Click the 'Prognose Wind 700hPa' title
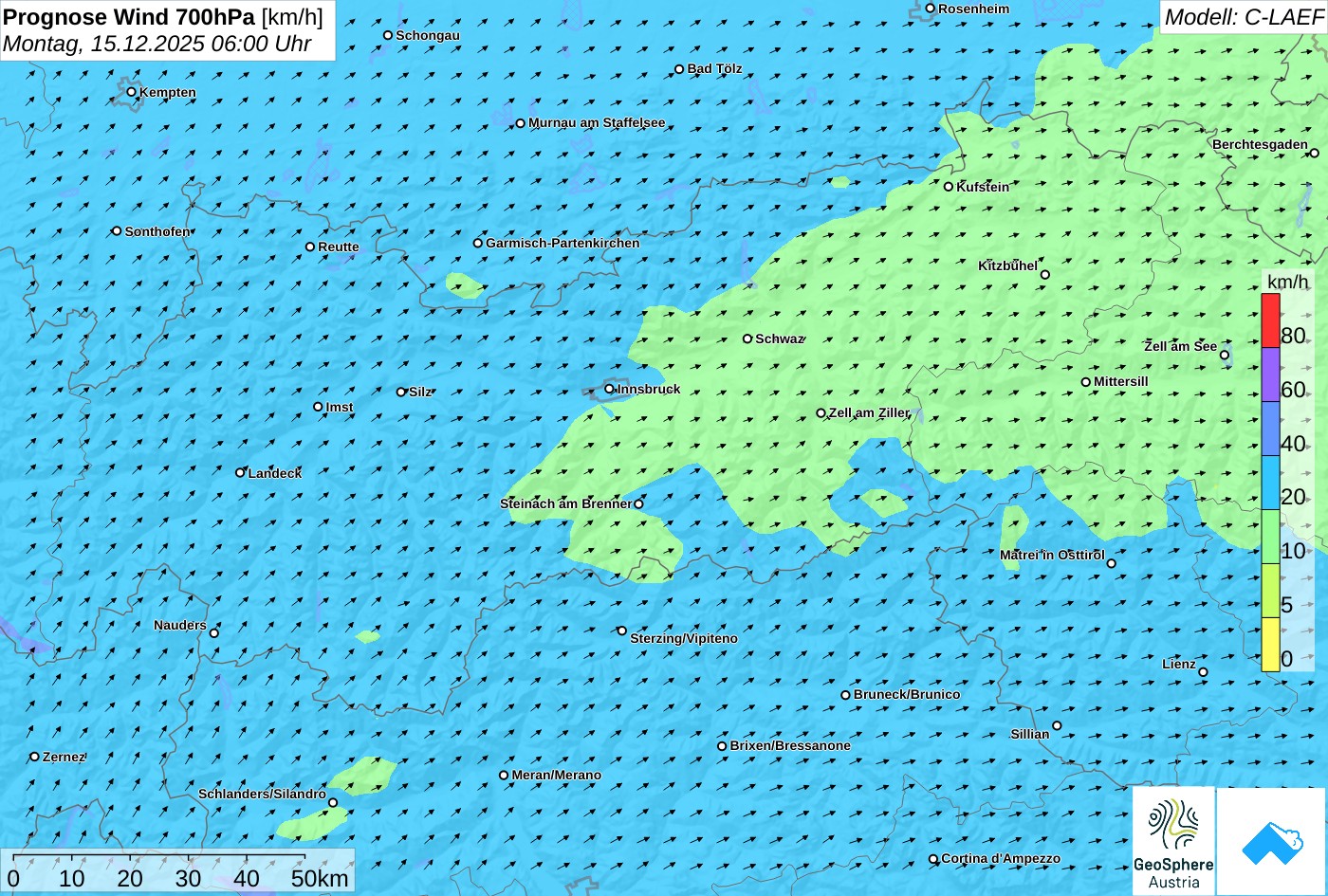 130,17
